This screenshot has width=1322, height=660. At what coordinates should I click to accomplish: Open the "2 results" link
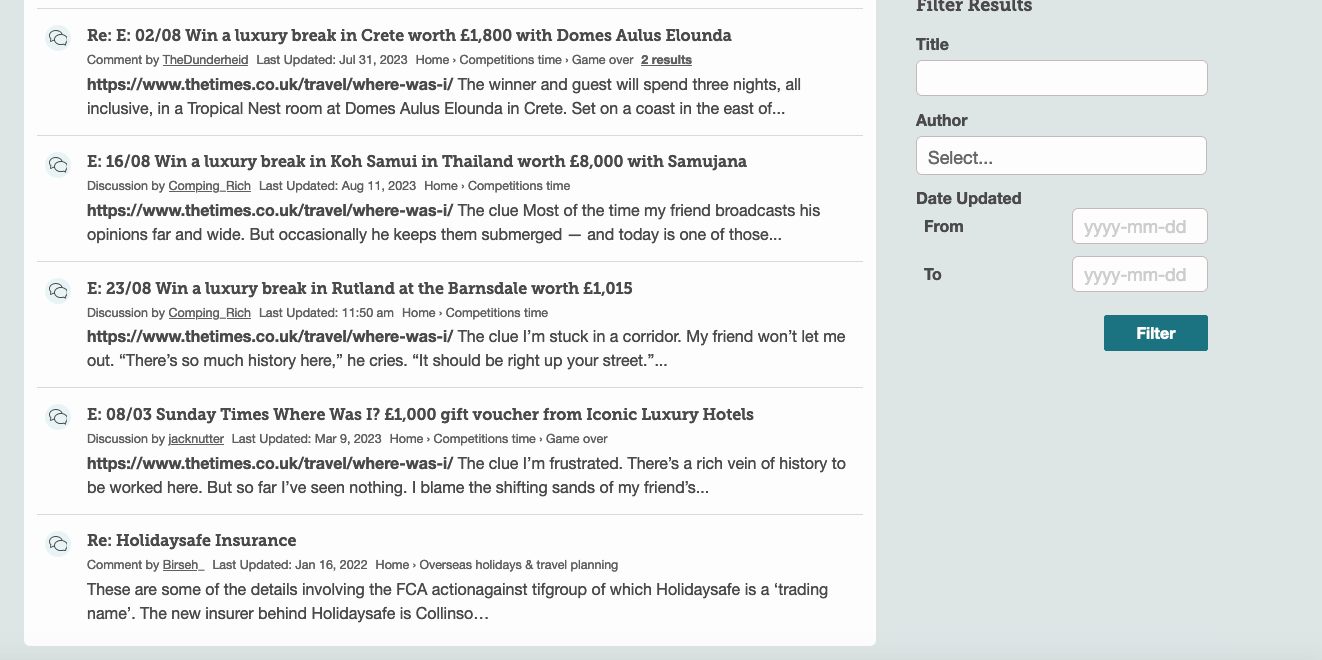(x=666, y=60)
